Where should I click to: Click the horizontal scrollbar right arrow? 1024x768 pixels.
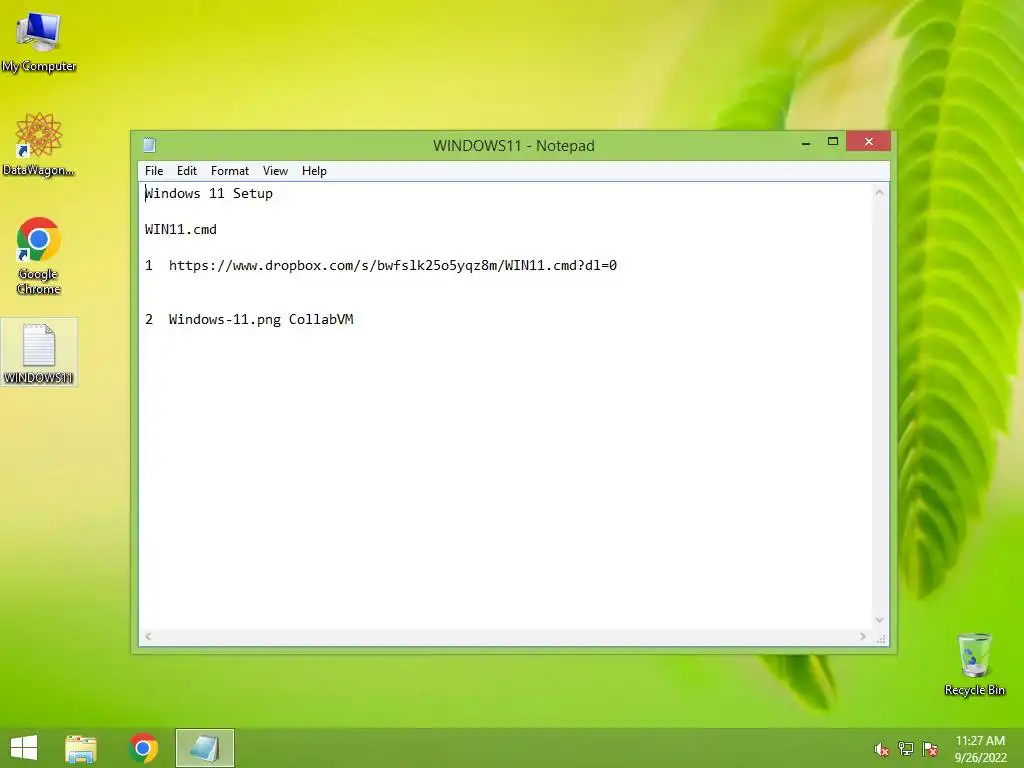pos(863,636)
